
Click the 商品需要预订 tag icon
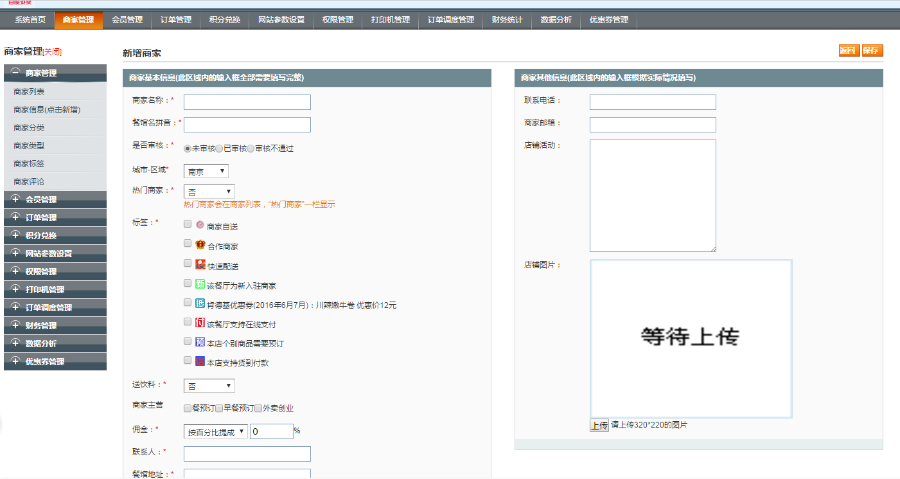pyautogui.click(x=200, y=342)
